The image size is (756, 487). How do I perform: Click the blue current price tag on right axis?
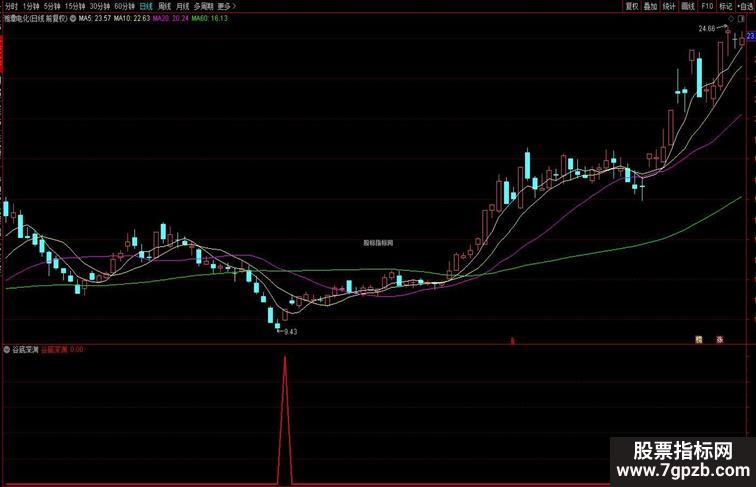751,36
